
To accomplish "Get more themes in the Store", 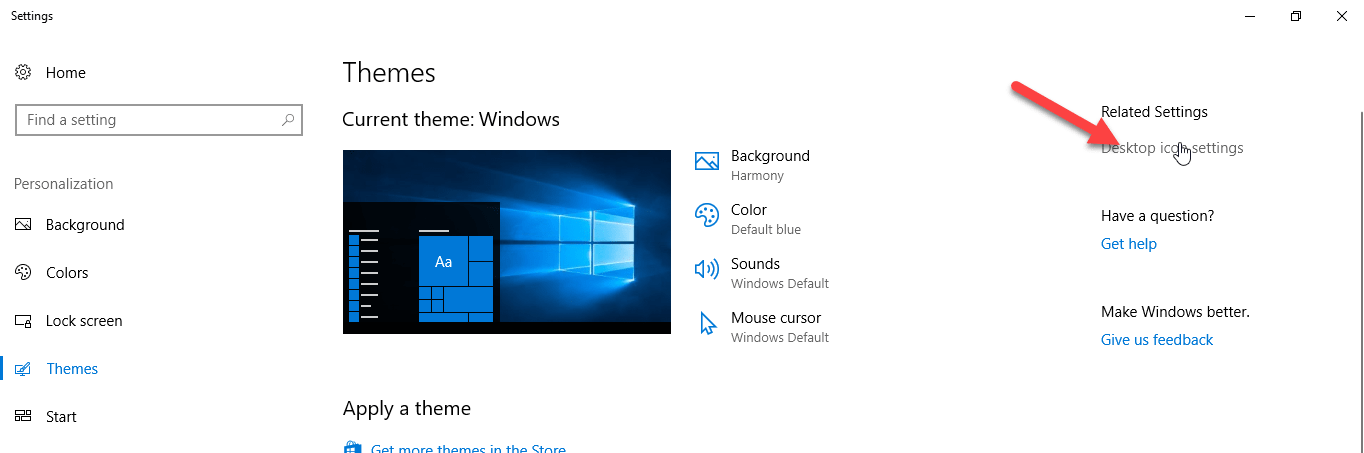I will [468, 449].
